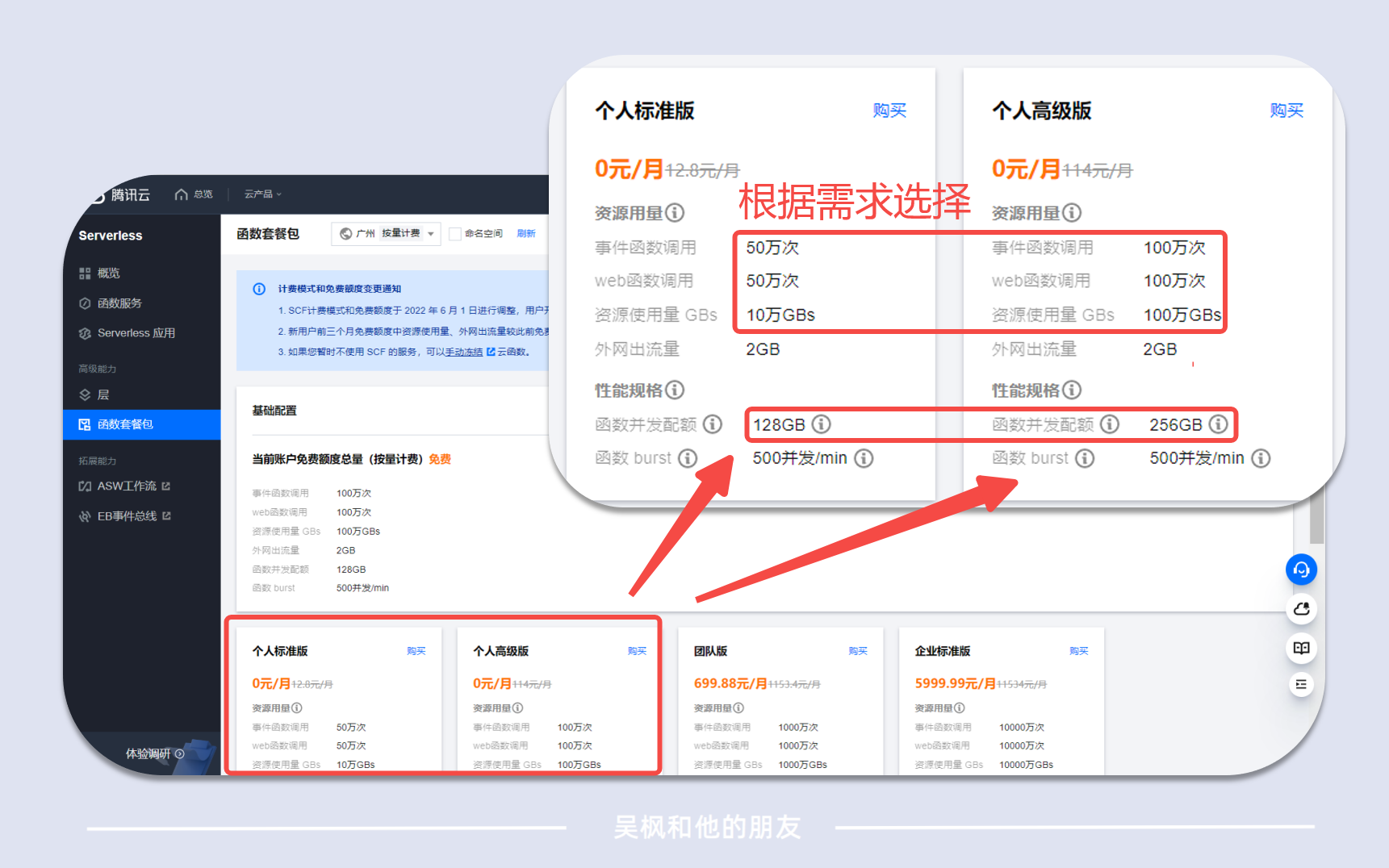Open 层 in the sidebar
This screenshot has height=868, width=1389.
(103, 394)
